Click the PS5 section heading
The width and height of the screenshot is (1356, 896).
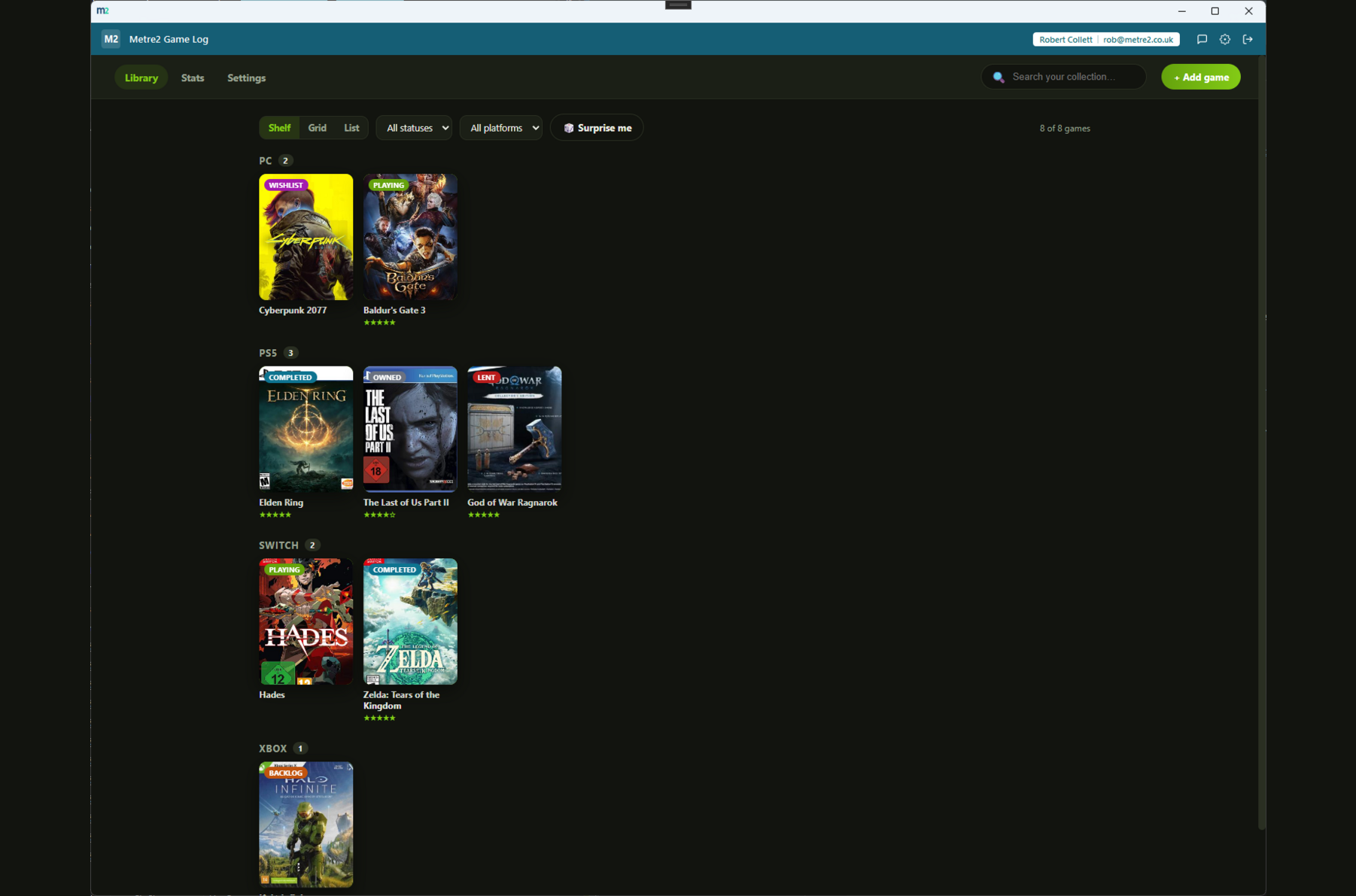(x=268, y=353)
